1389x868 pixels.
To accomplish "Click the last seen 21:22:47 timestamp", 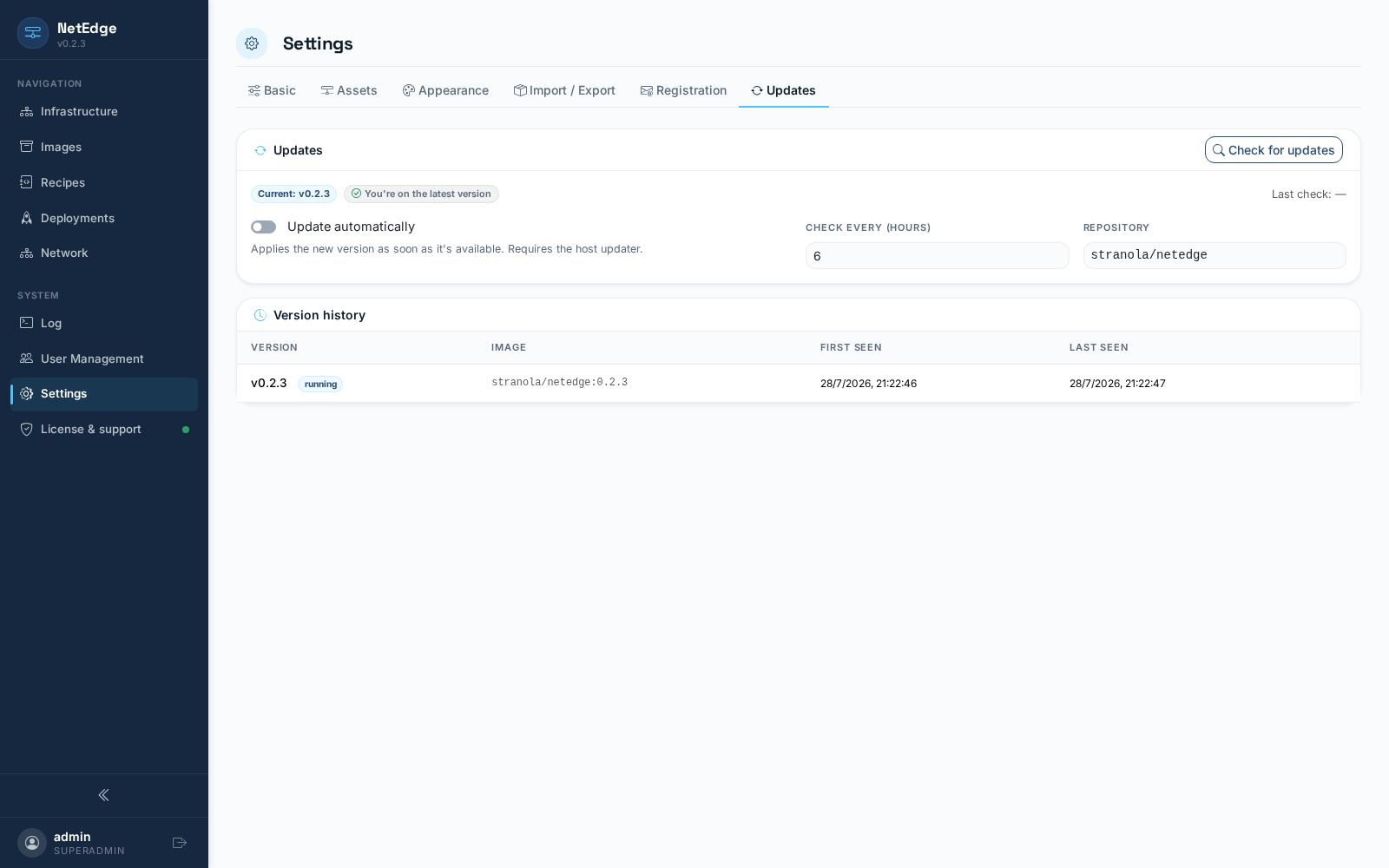I will pos(1117,384).
